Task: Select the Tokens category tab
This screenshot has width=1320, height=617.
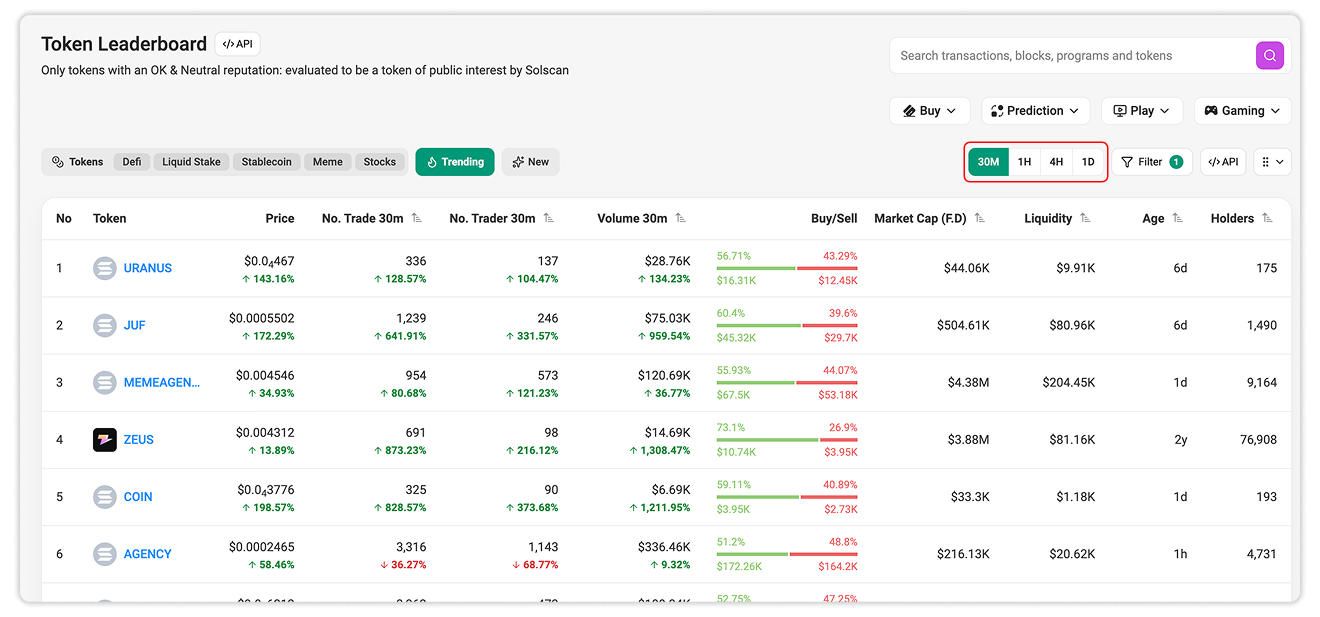Action: (77, 162)
